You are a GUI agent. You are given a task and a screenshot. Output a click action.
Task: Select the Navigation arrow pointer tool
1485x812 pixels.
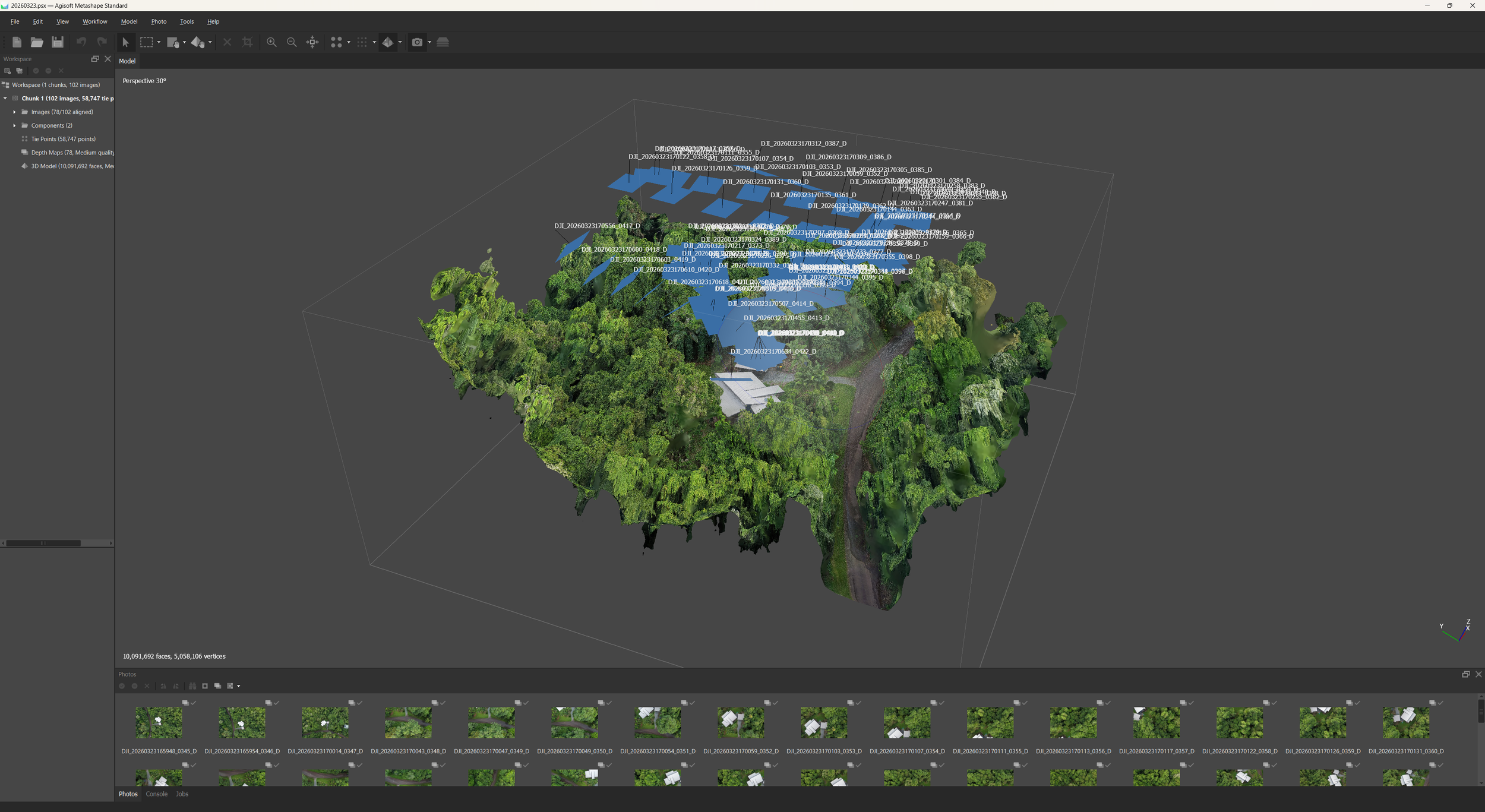point(125,42)
